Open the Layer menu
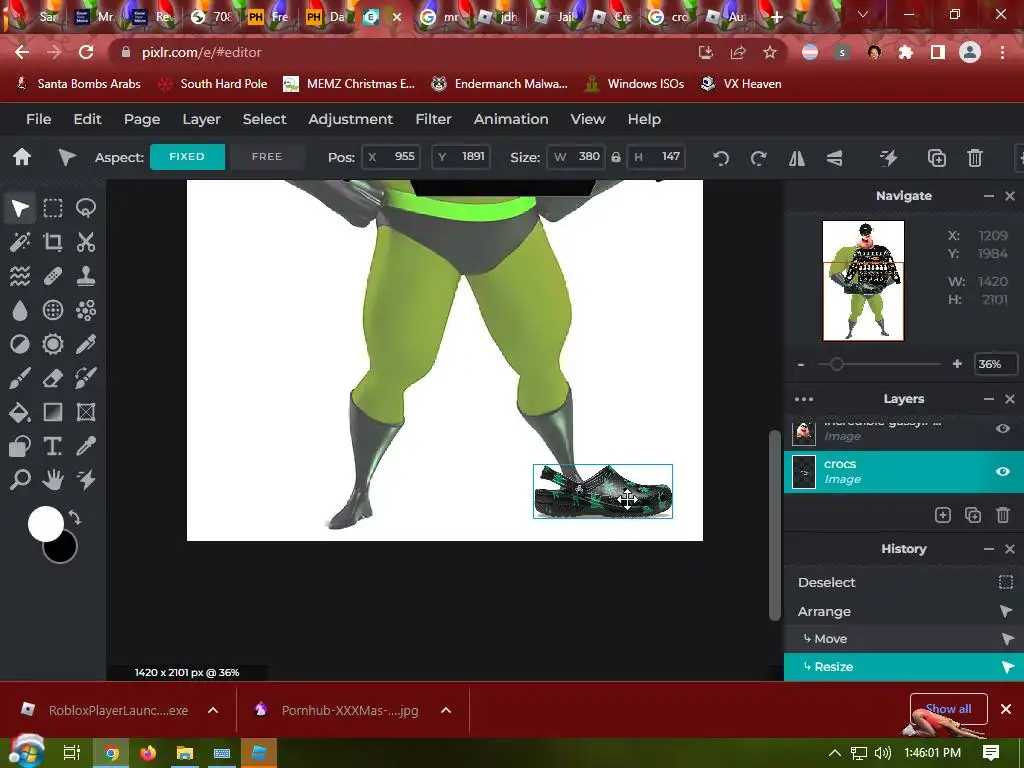This screenshot has width=1024, height=768. (201, 119)
